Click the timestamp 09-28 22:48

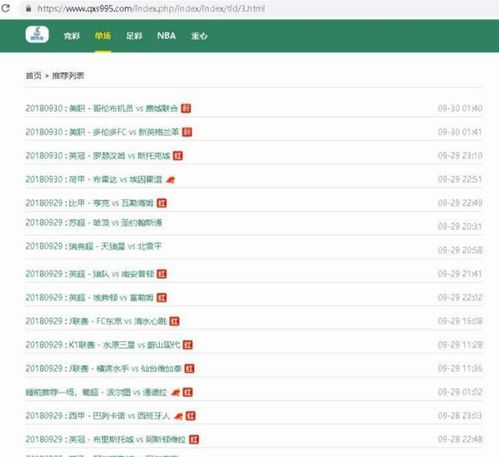(460, 440)
